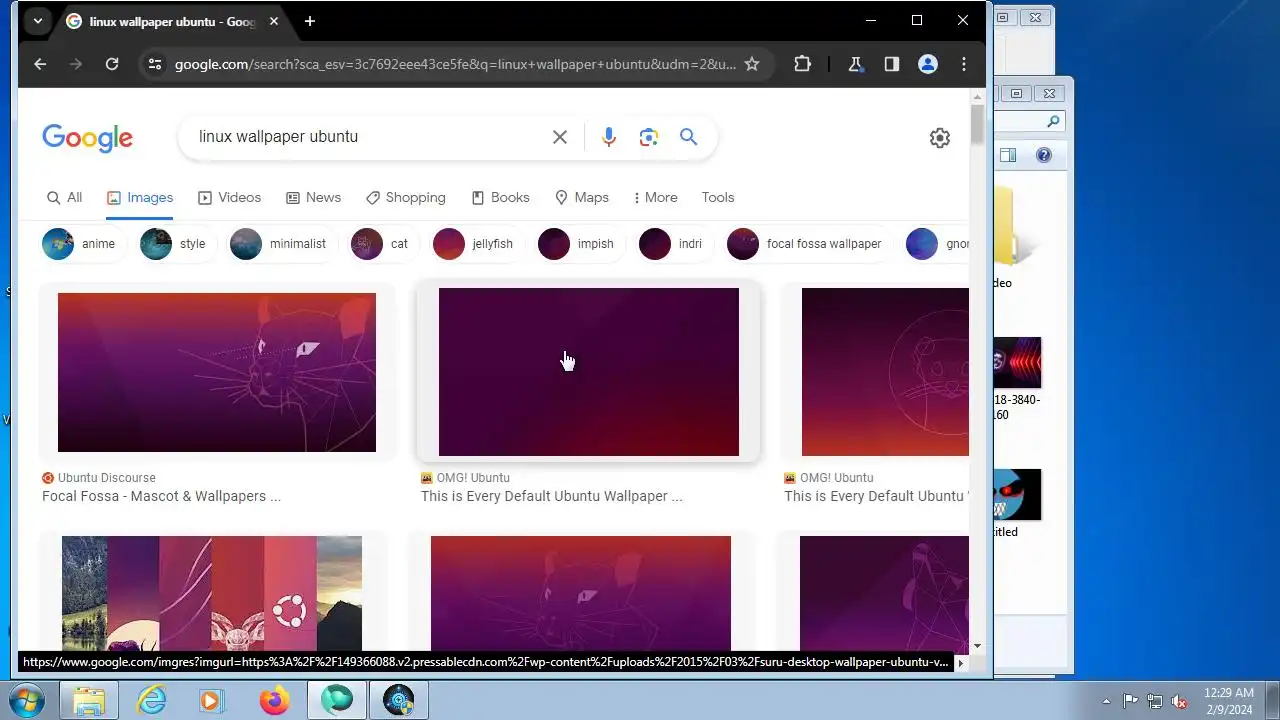Filter by focal fossa wallpaper chip

(x=810, y=244)
